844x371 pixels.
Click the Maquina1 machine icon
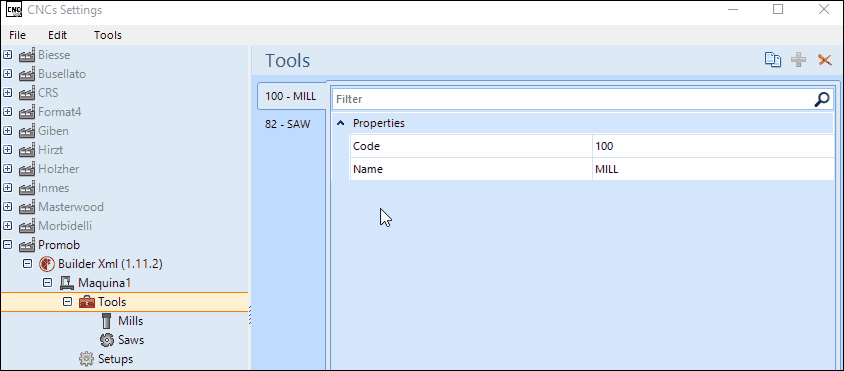[x=67, y=283]
